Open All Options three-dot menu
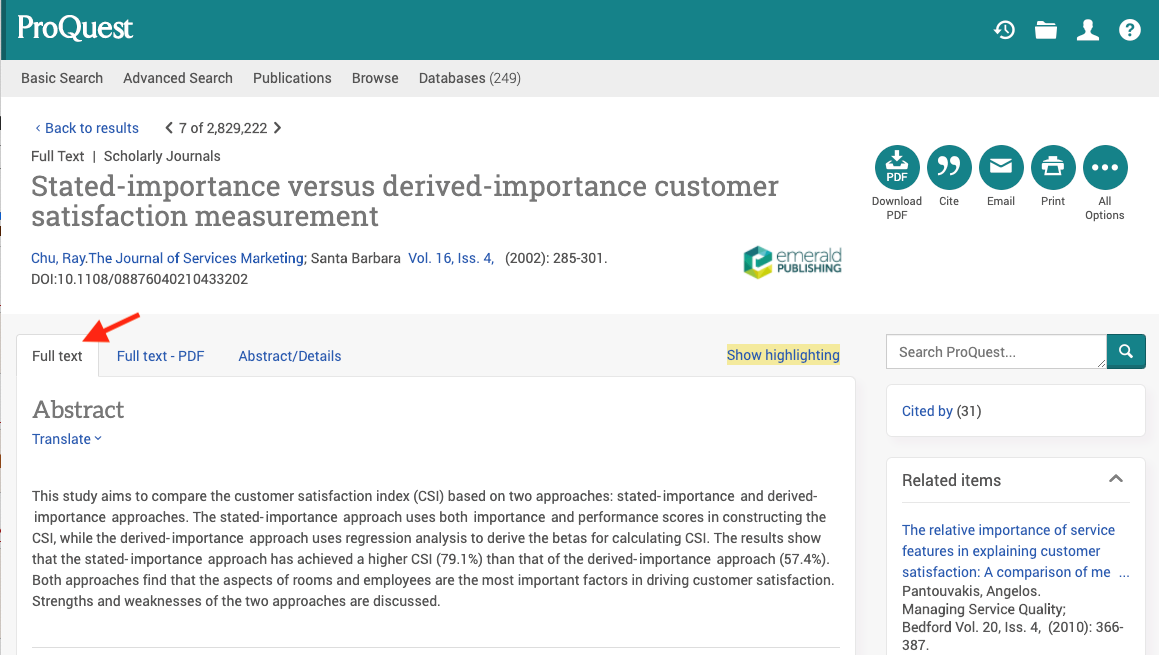Screen dimensions: 1159x655 [x=1105, y=167]
